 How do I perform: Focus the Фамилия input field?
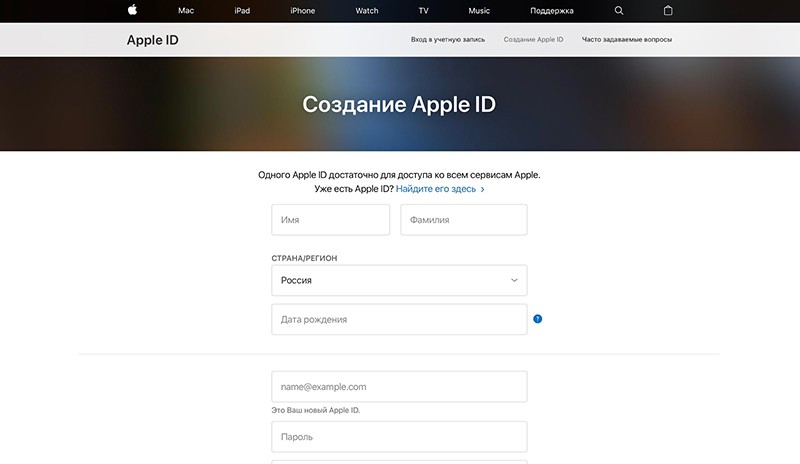[x=464, y=220]
